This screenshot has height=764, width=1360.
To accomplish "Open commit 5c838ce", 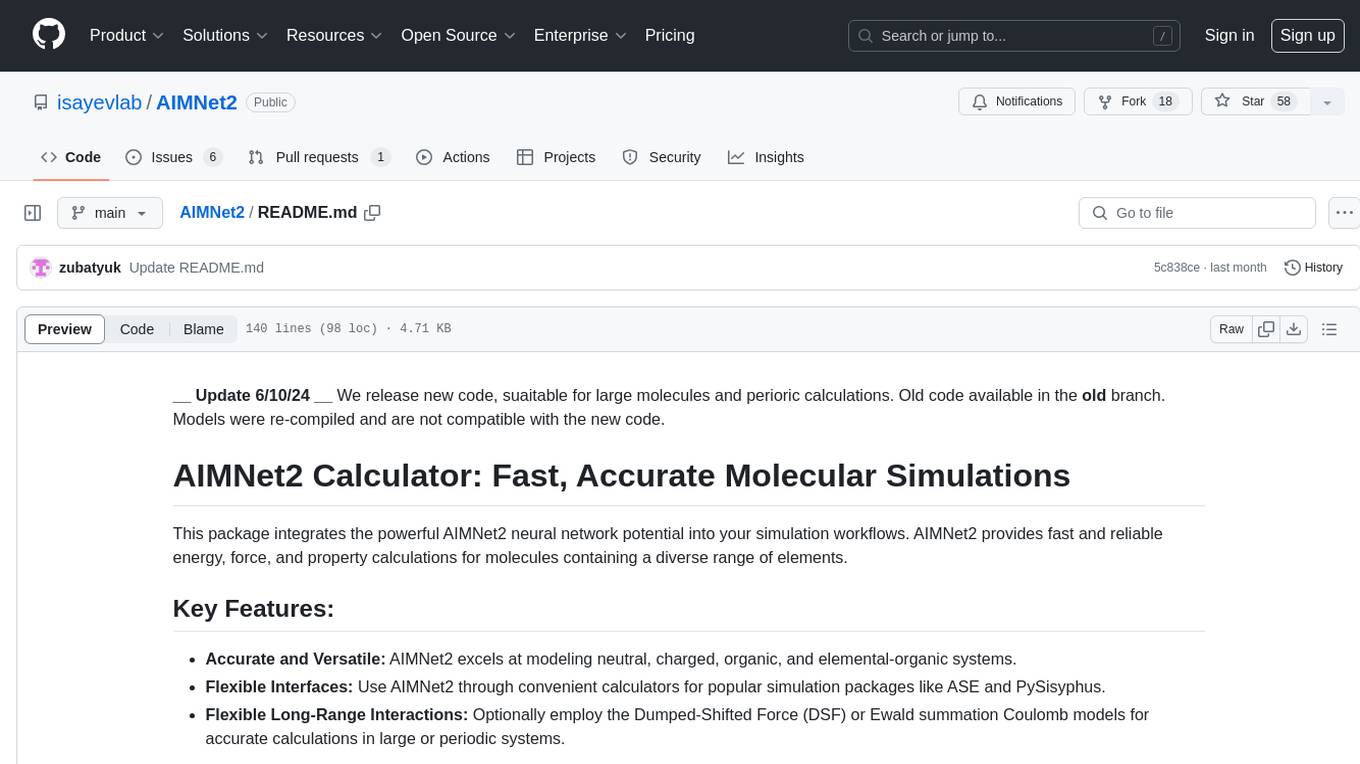I will [1177, 268].
